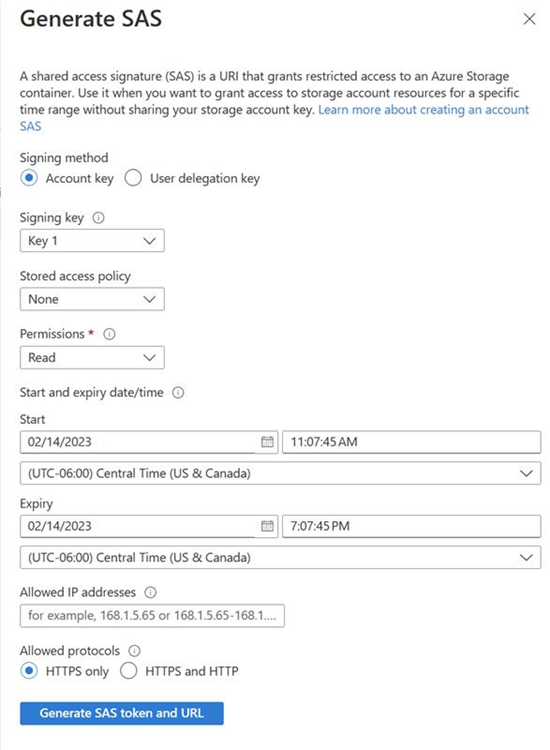The height and width of the screenshot is (750, 550).
Task: Select Account key signing method
Action: tap(29, 178)
